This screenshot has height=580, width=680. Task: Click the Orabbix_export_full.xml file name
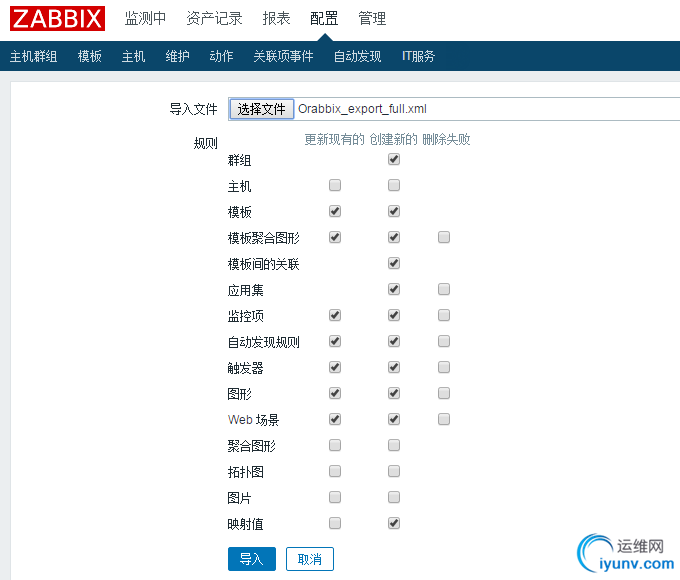362,108
